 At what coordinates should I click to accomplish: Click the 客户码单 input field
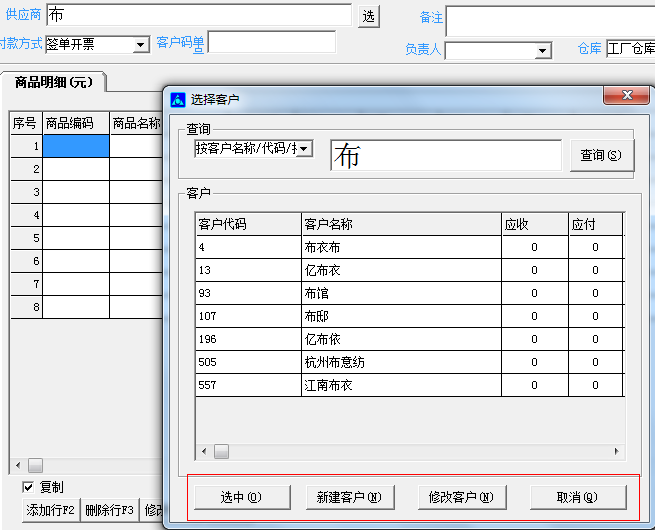coord(272,42)
